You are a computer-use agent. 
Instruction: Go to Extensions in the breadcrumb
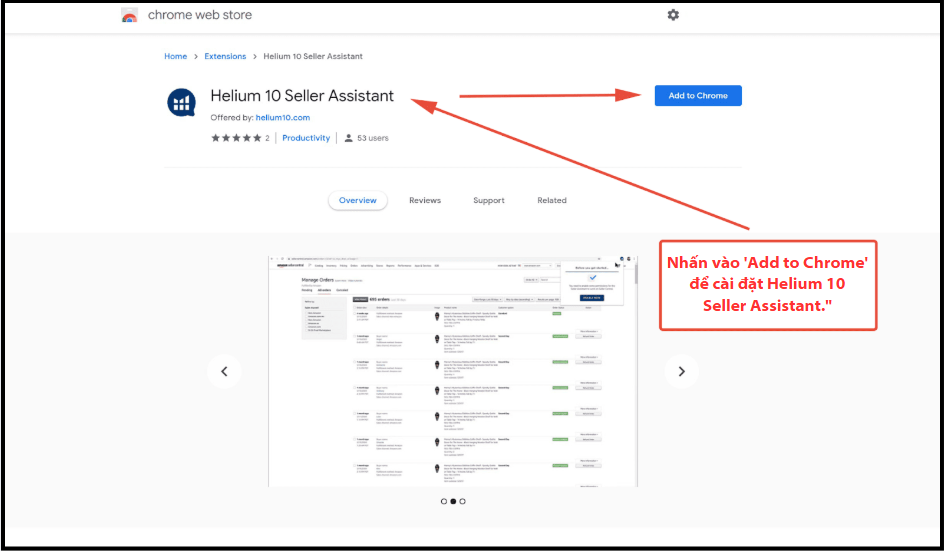(x=225, y=56)
